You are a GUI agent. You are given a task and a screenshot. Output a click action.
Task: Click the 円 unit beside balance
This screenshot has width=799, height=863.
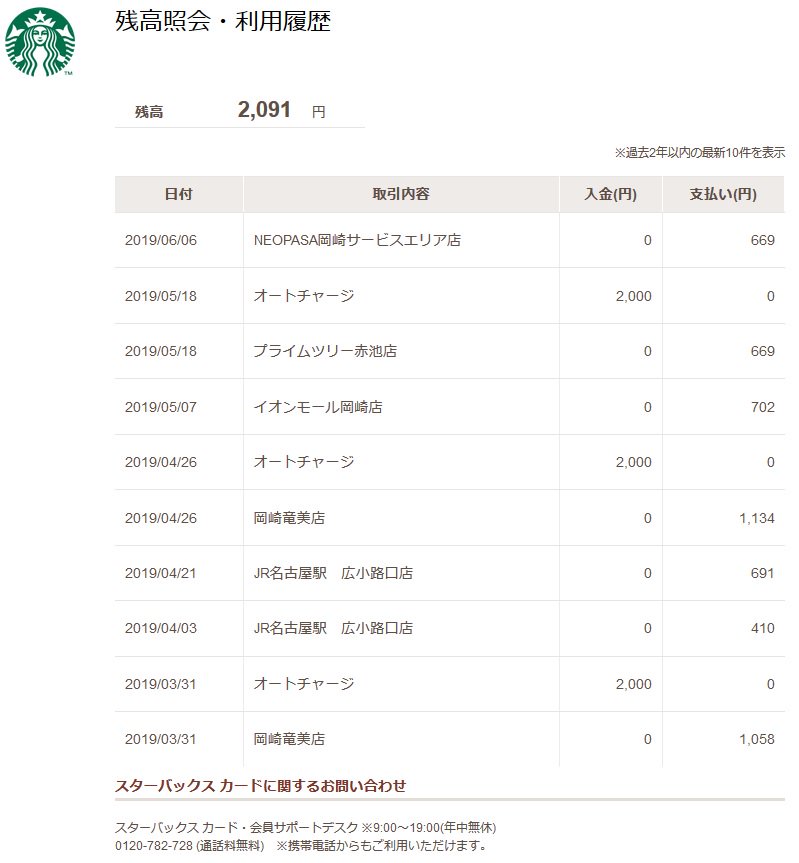[x=319, y=112]
